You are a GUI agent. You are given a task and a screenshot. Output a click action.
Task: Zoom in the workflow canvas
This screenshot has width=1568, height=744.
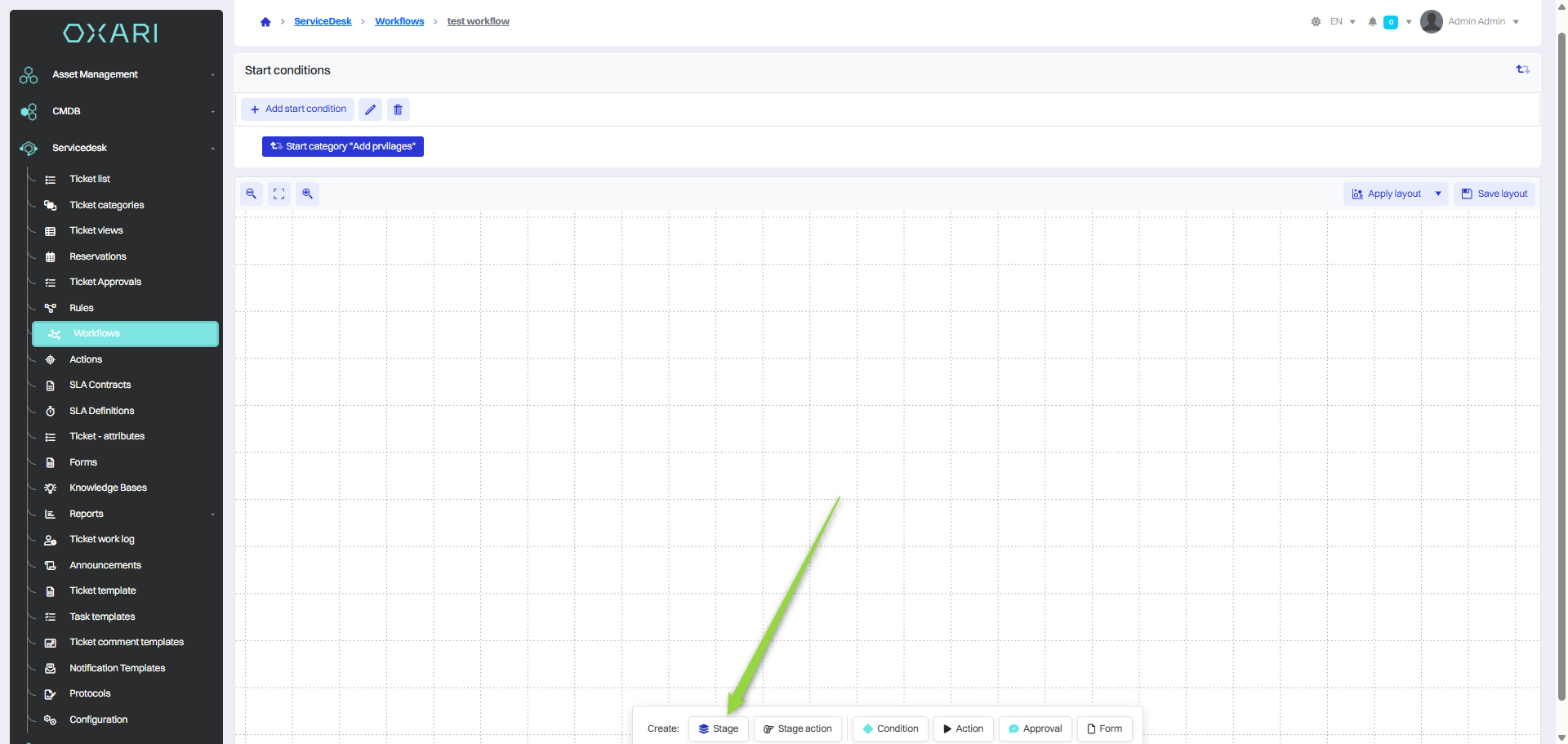307,194
